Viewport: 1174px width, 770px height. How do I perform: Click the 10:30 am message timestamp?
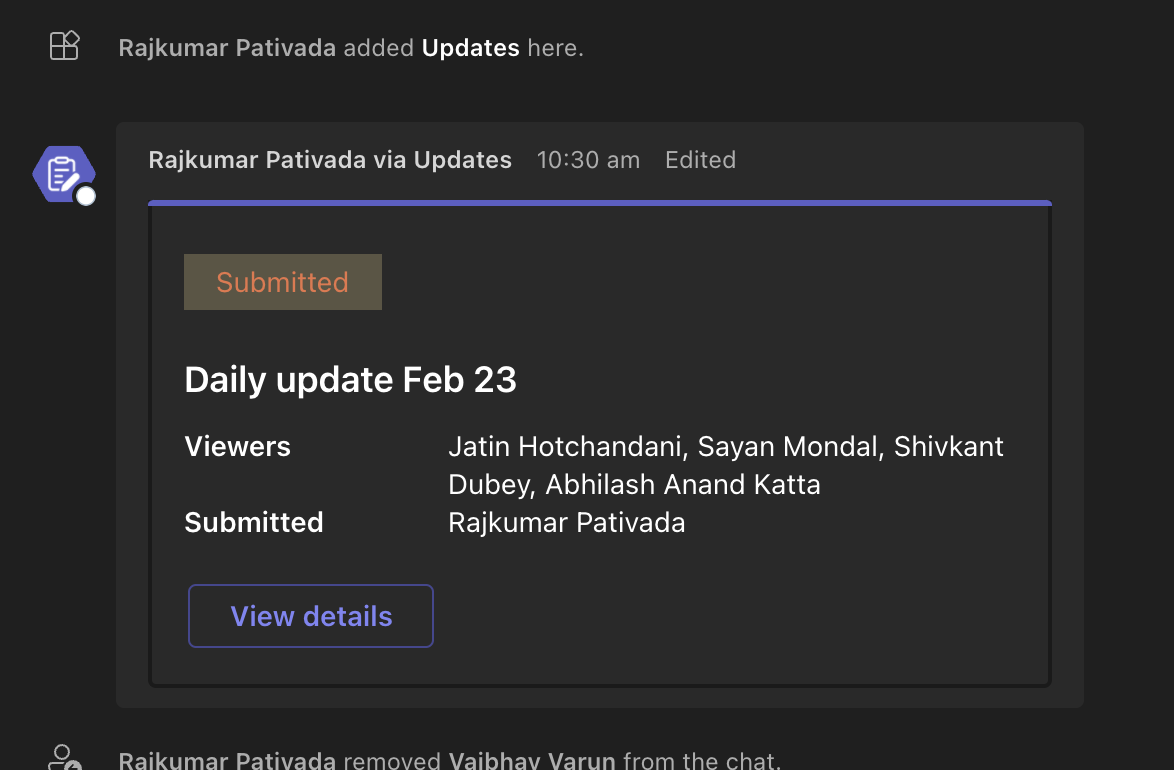coord(588,160)
